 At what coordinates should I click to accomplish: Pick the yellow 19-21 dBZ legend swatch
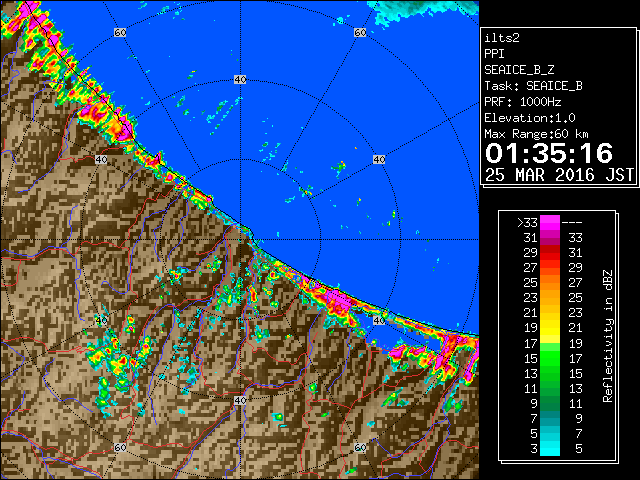[550, 328]
